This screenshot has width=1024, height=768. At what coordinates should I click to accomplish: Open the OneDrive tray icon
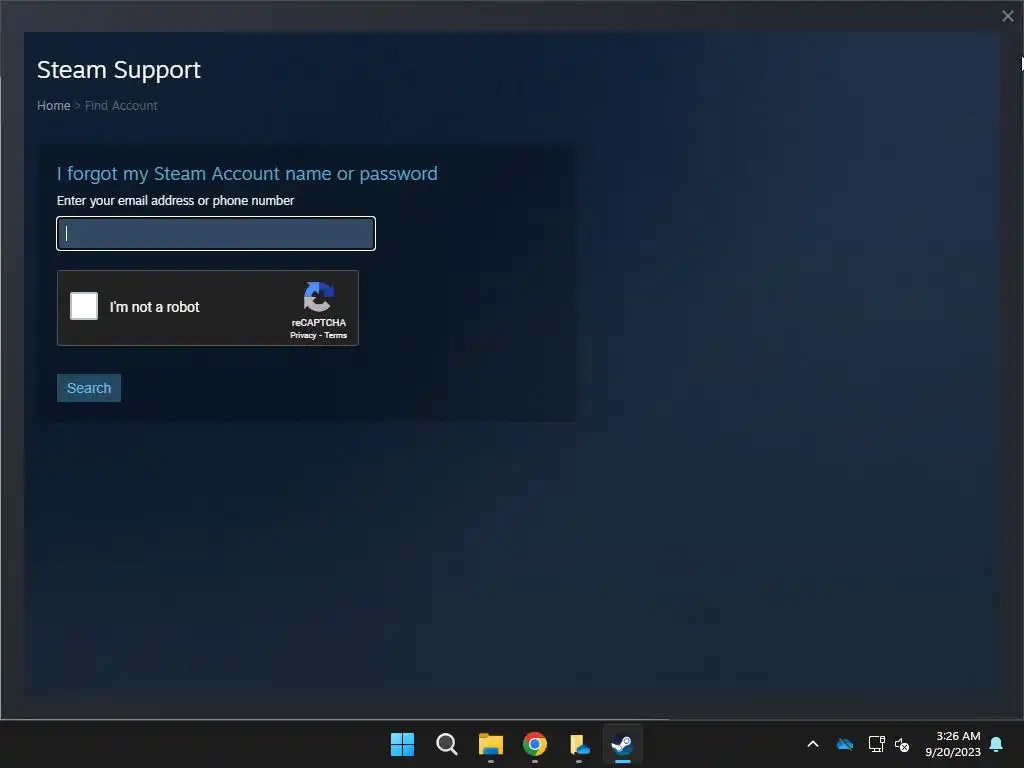pos(845,744)
